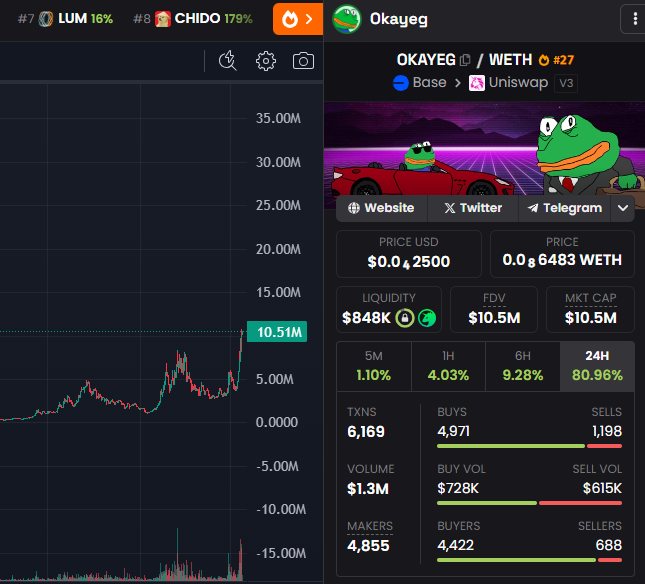Click the V3 version badge

pyautogui.click(x=566, y=83)
